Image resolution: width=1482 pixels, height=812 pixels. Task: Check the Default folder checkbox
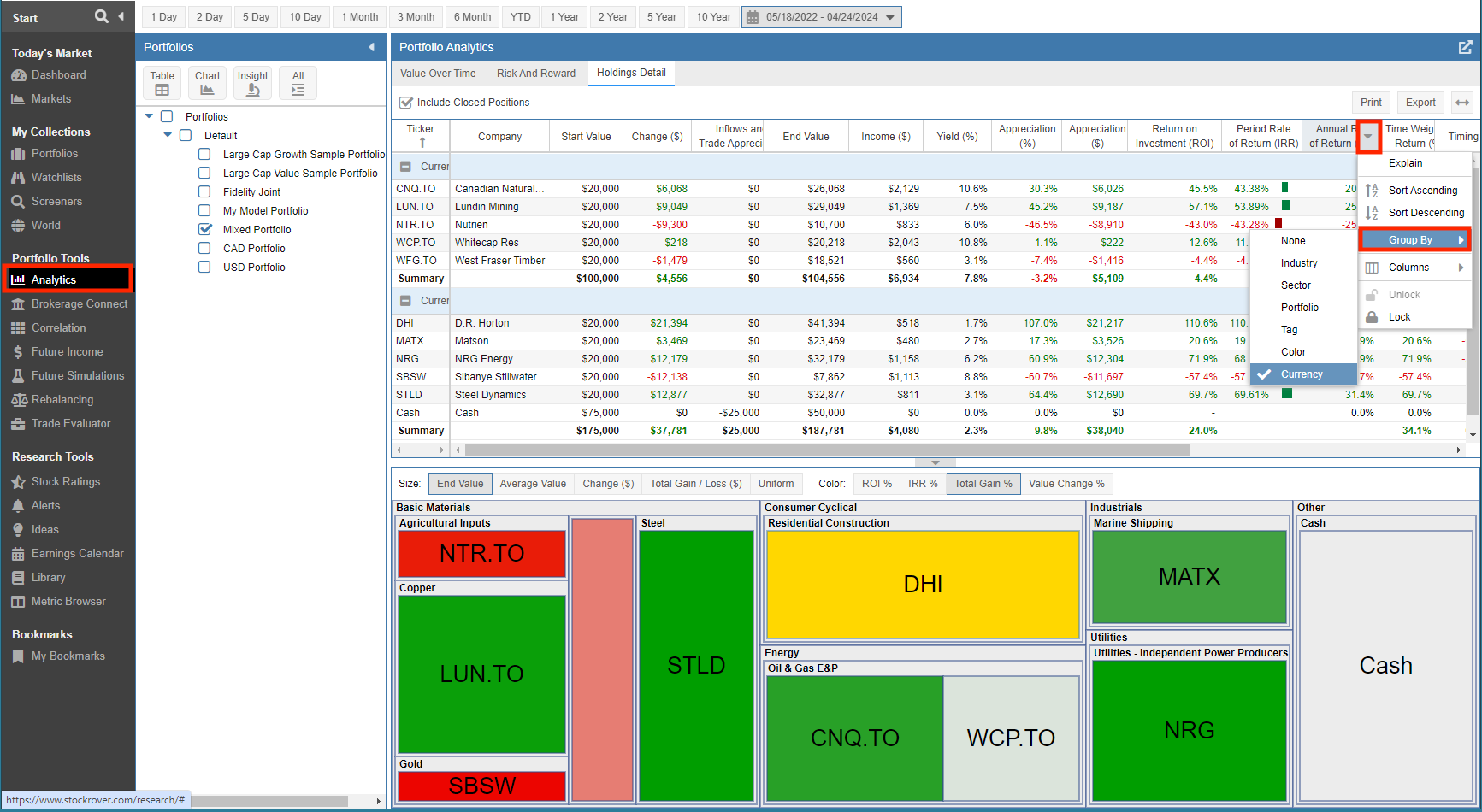(x=186, y=135)
